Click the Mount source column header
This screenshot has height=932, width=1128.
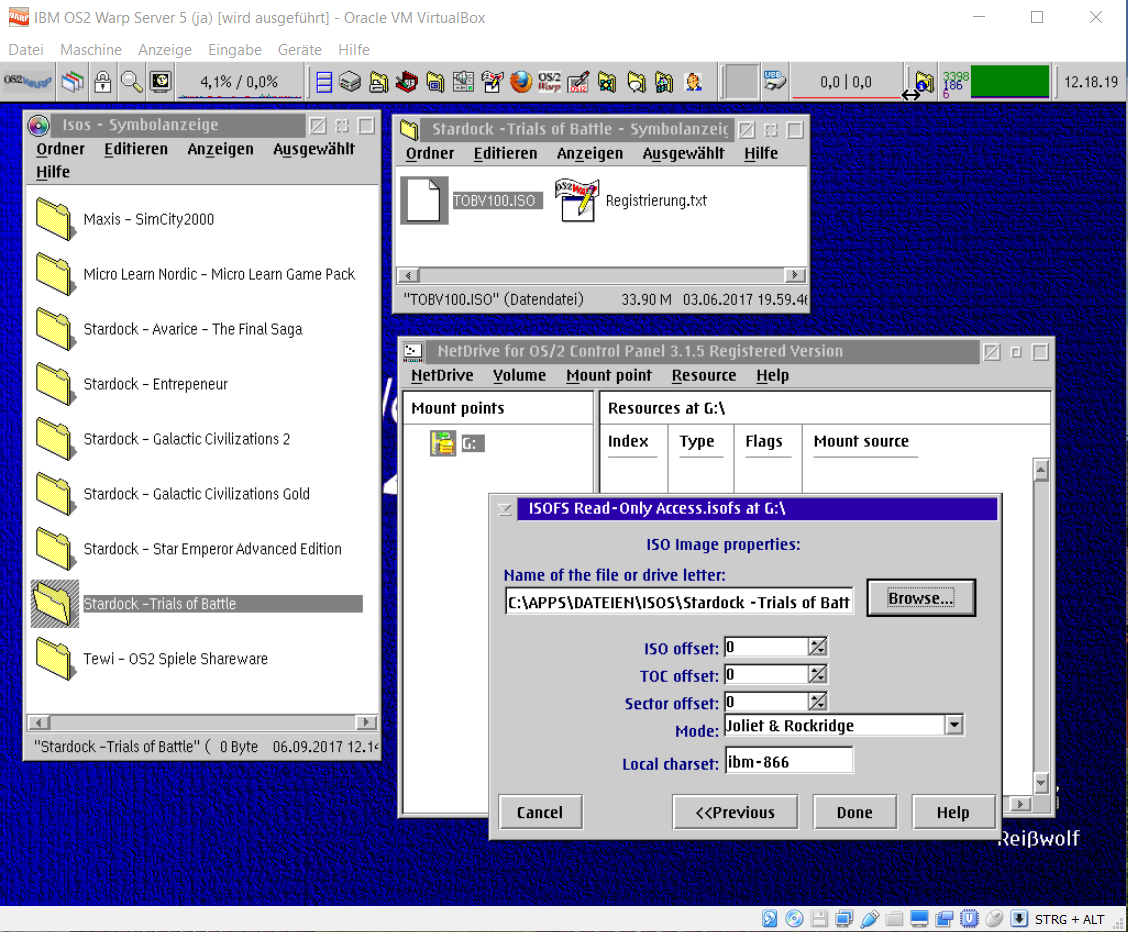861,441
